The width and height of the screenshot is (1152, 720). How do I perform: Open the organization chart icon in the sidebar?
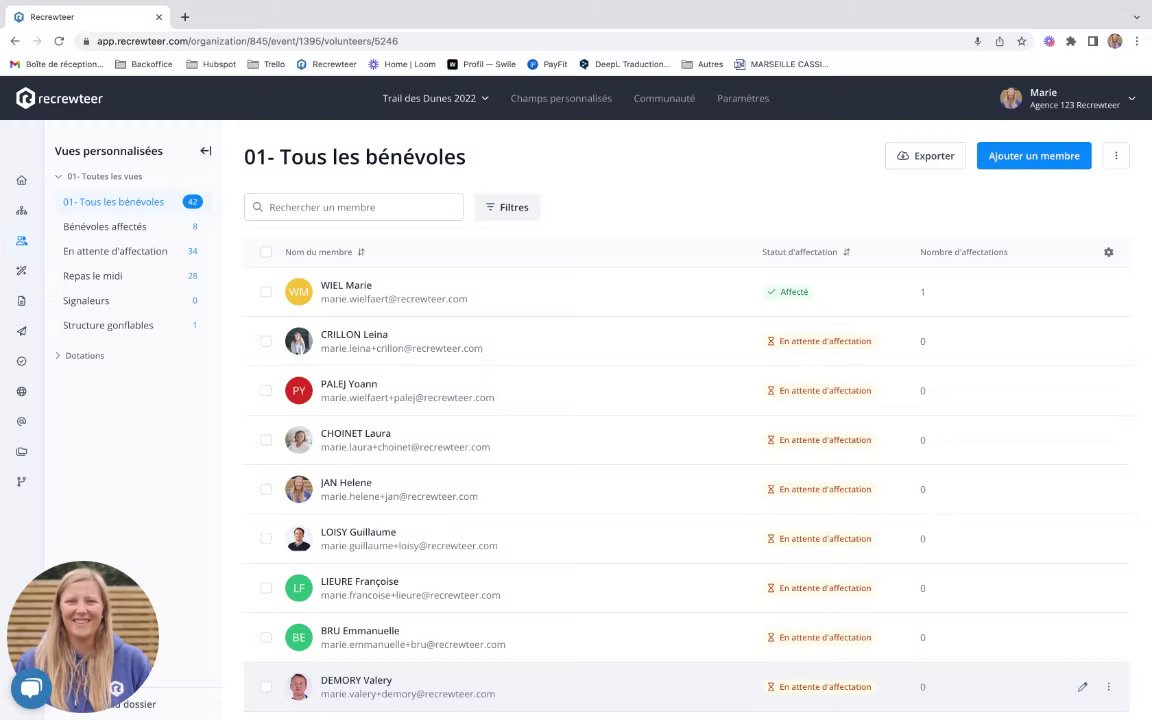(x=21, y=211)
